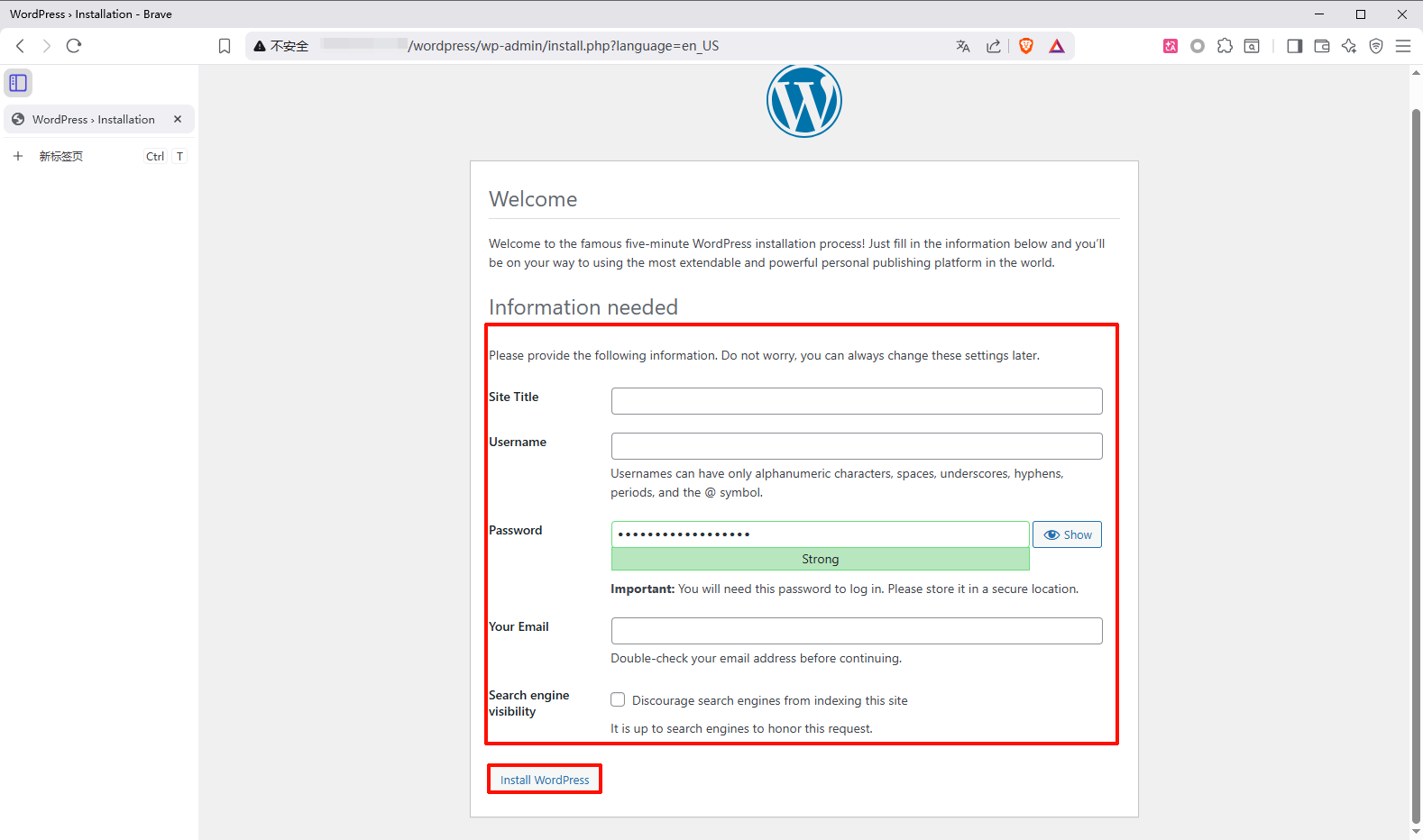Toggle the vertical tabs panel
Screen dimensions: 1423x840
tap(18, 83)
